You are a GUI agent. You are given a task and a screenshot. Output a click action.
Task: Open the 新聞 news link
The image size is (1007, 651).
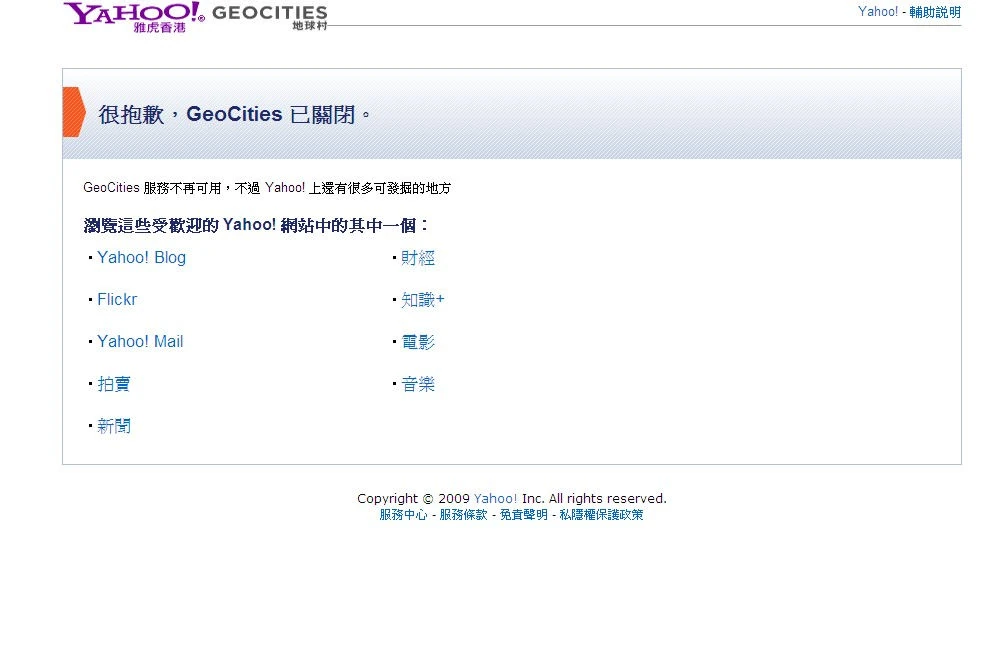click(114, 426)
